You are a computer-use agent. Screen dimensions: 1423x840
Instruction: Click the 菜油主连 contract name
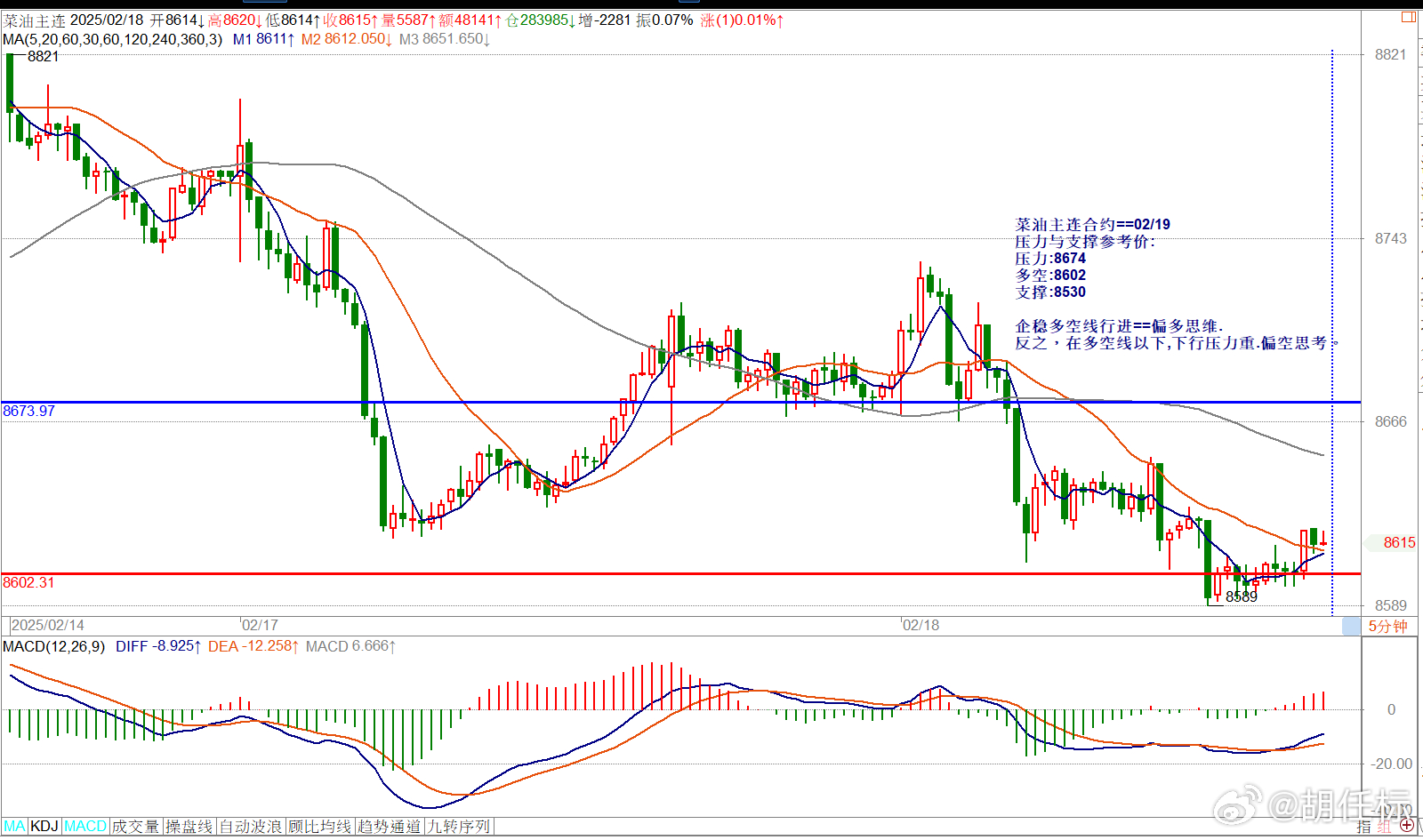pyautogui.click(x=34, y=20)
